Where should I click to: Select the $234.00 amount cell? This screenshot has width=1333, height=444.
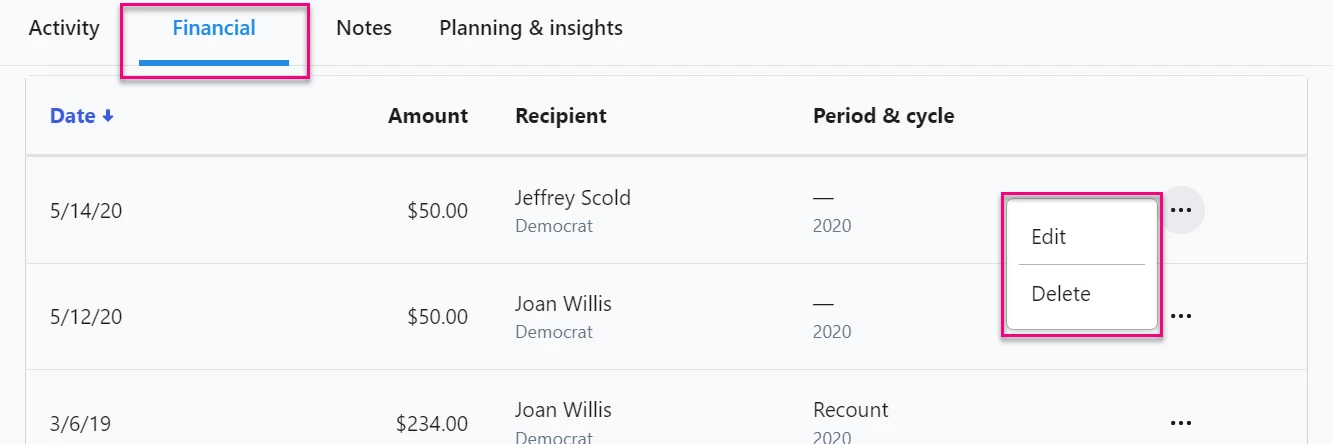tap(432, 424)
